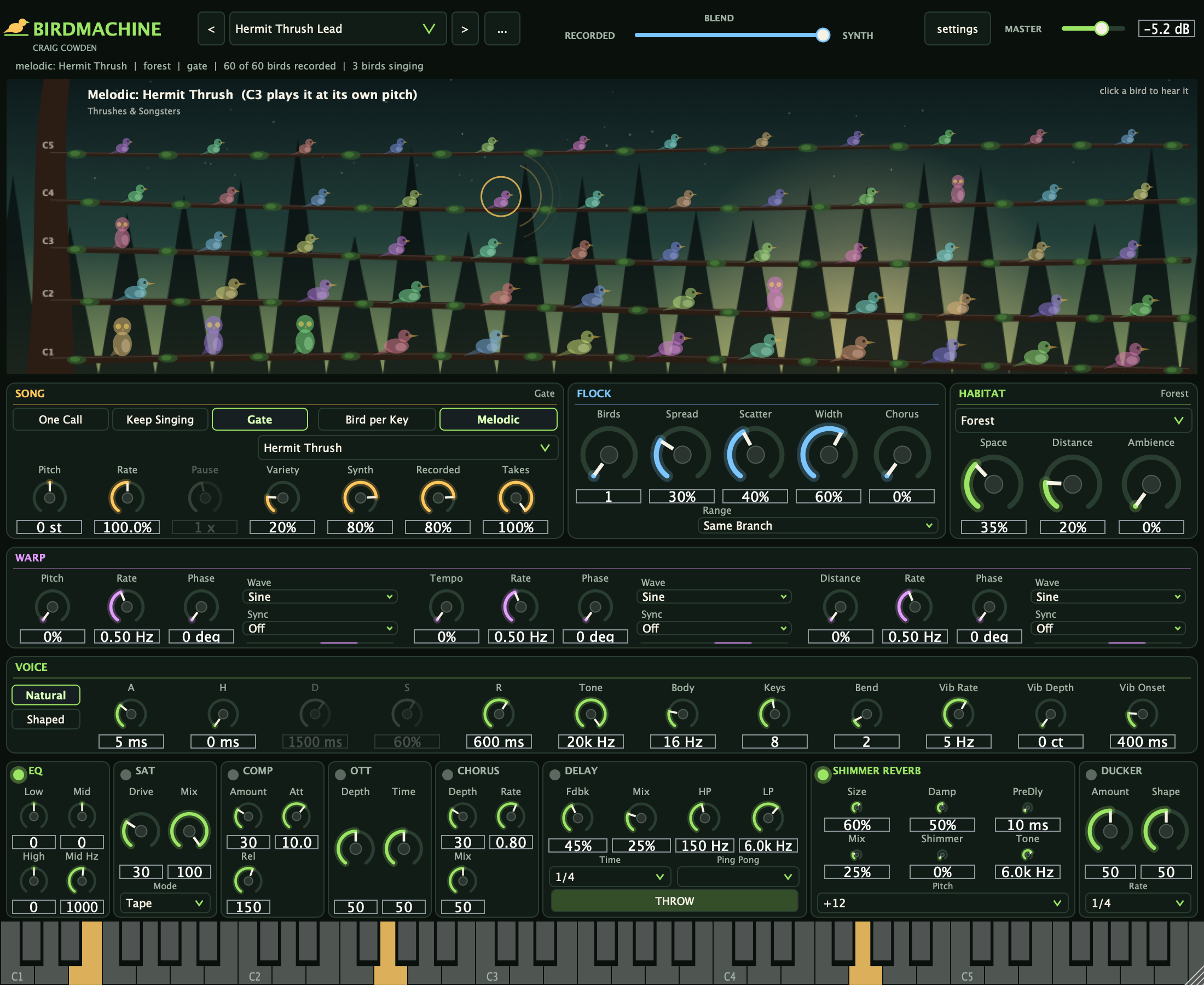Click the pink owl on the C3 branch at left
Viewport: 1204px width, 985px height.
click(x=122, y=233)
